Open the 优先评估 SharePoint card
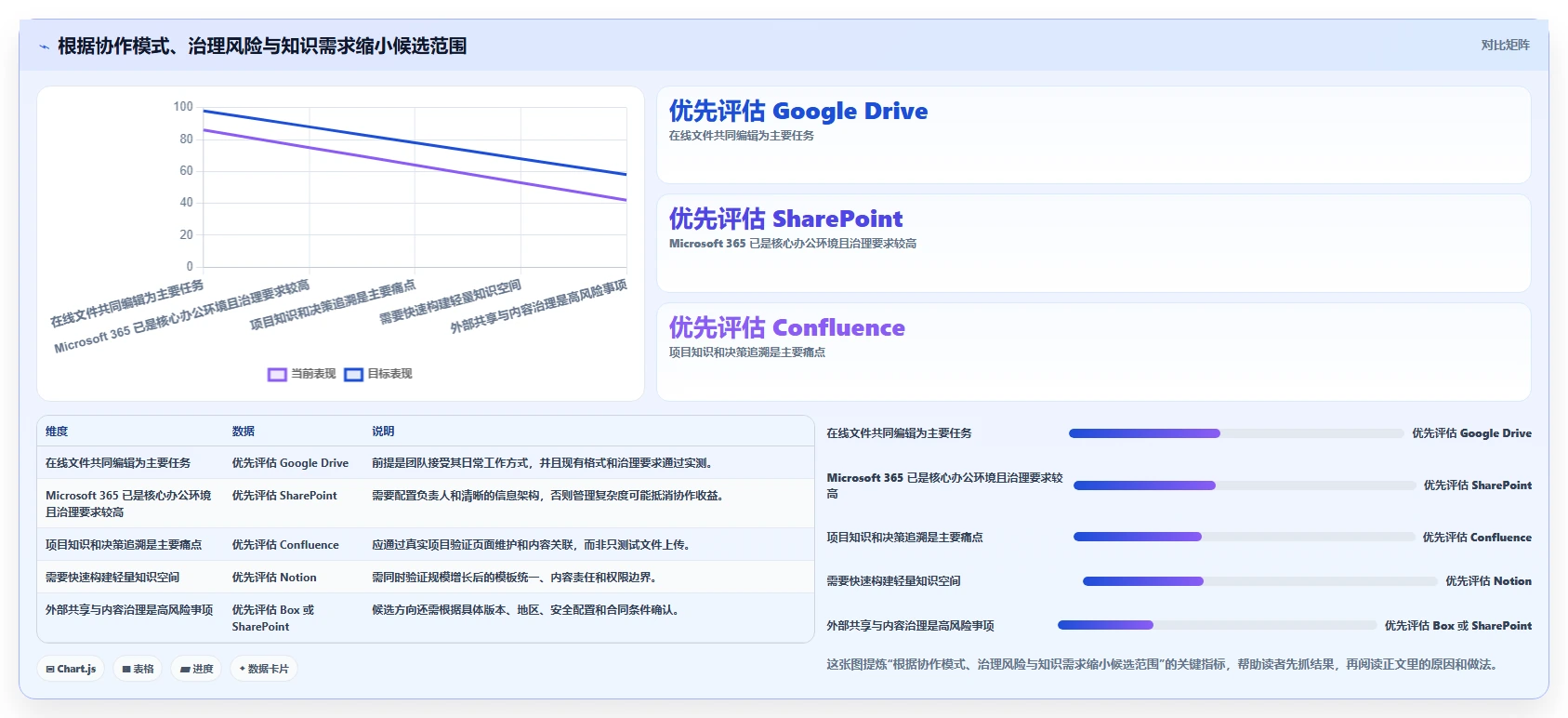This screenshot has height=718, width=1568. [x=1093, y=243]
